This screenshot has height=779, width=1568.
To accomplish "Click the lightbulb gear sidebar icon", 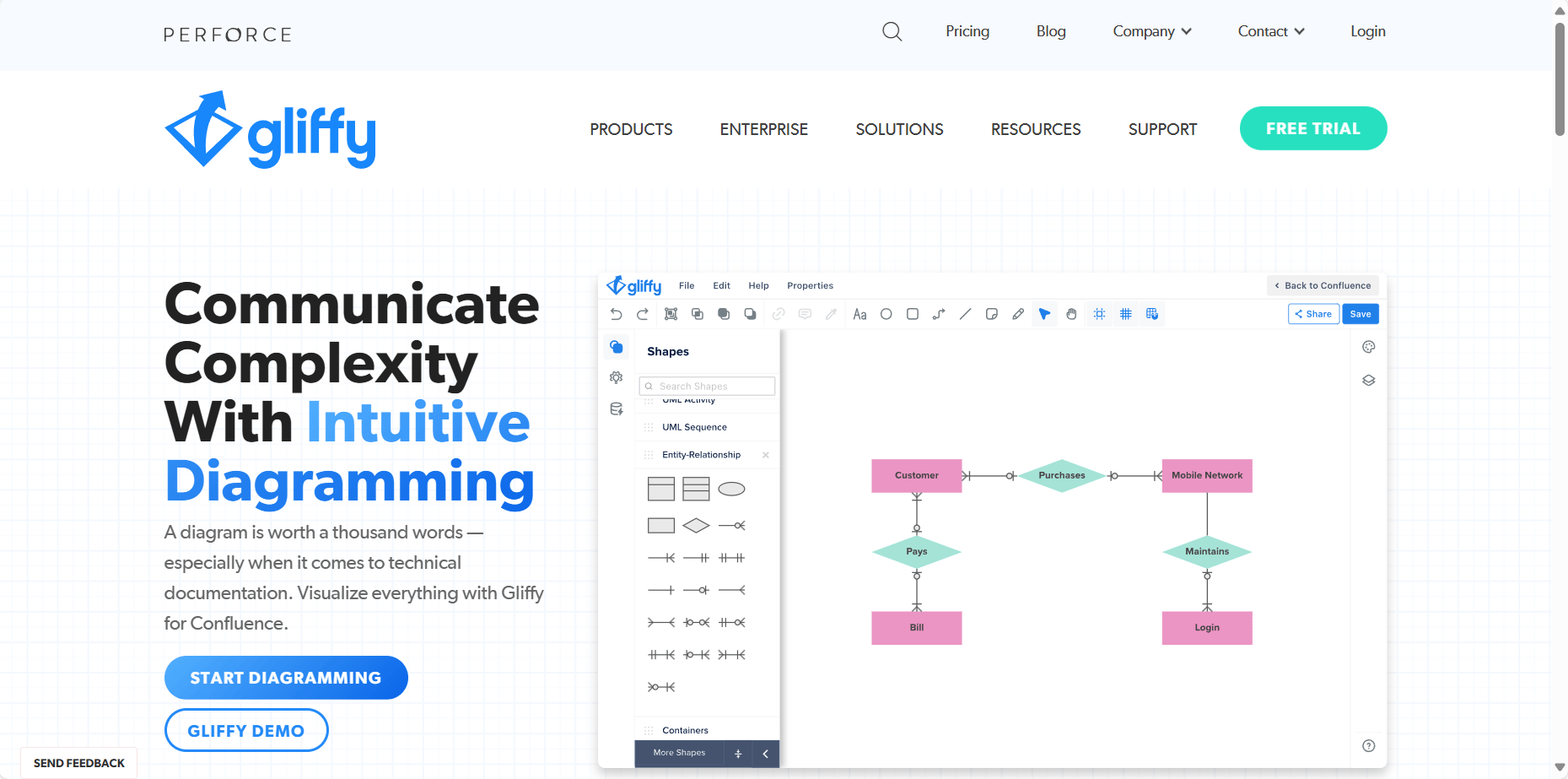I will click(617, 378).
